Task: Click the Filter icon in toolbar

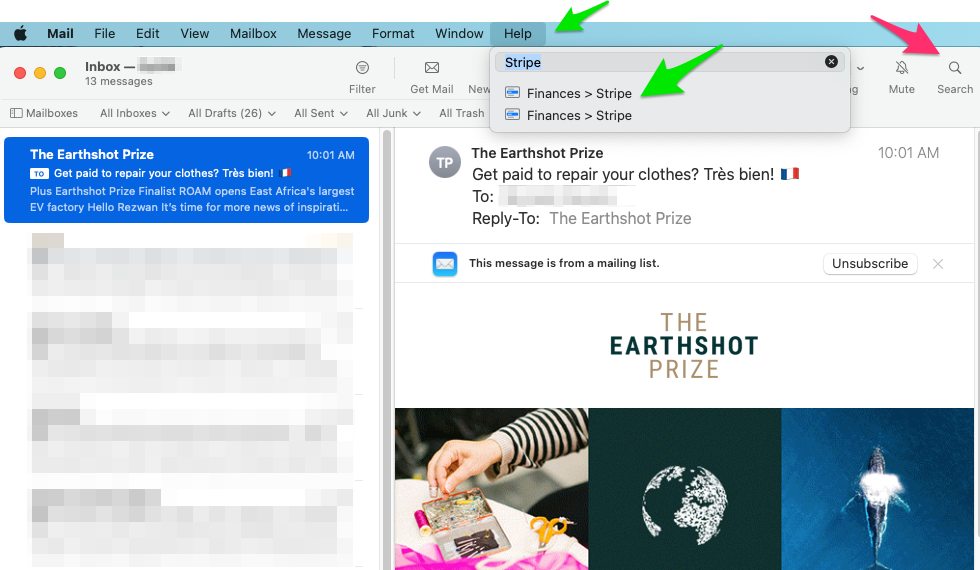Action: 362,68
